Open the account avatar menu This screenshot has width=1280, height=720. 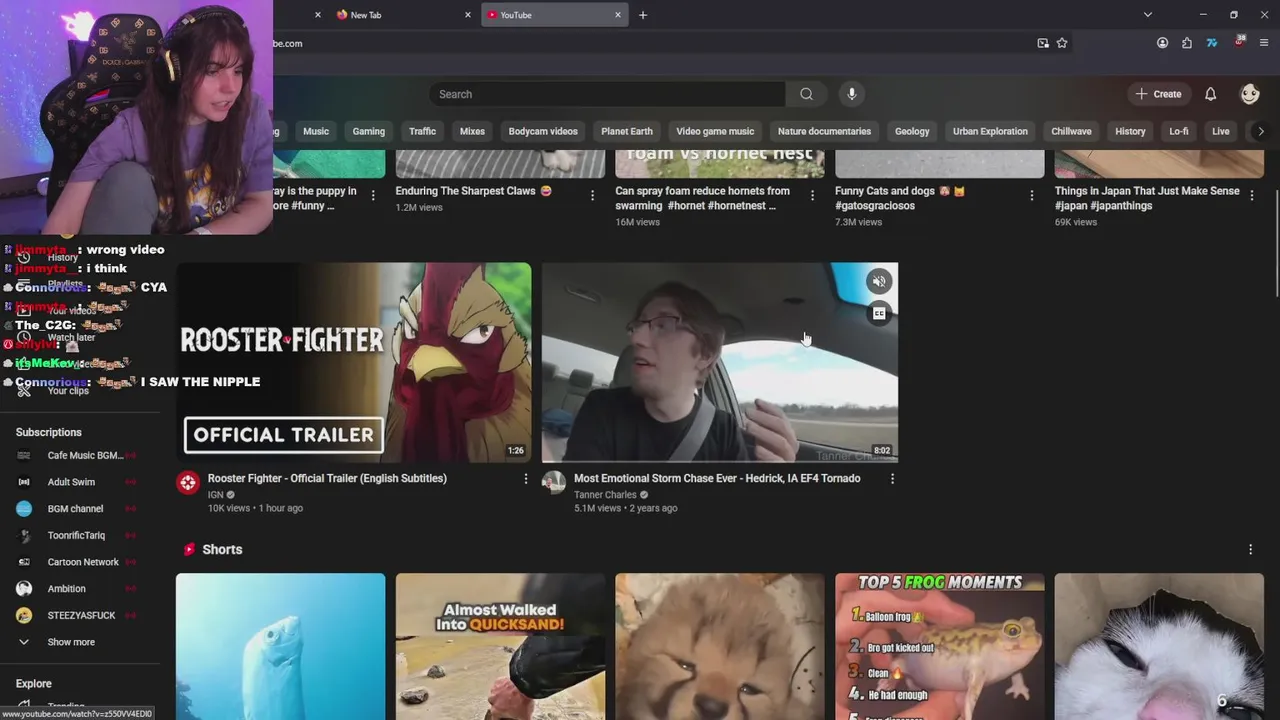click(x=1250, y=94)
